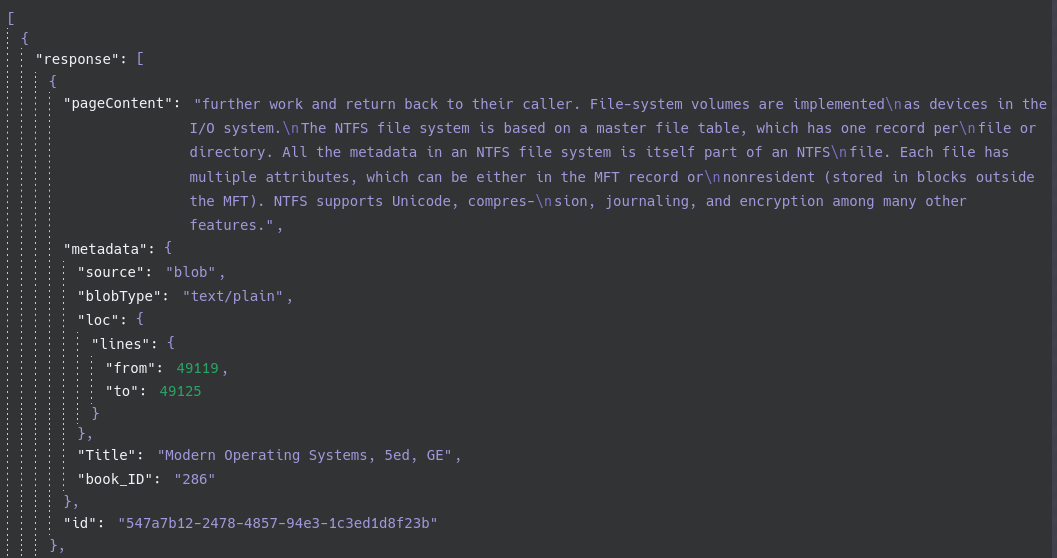
Task: Select the to value 49125
Action: [180, 392]
